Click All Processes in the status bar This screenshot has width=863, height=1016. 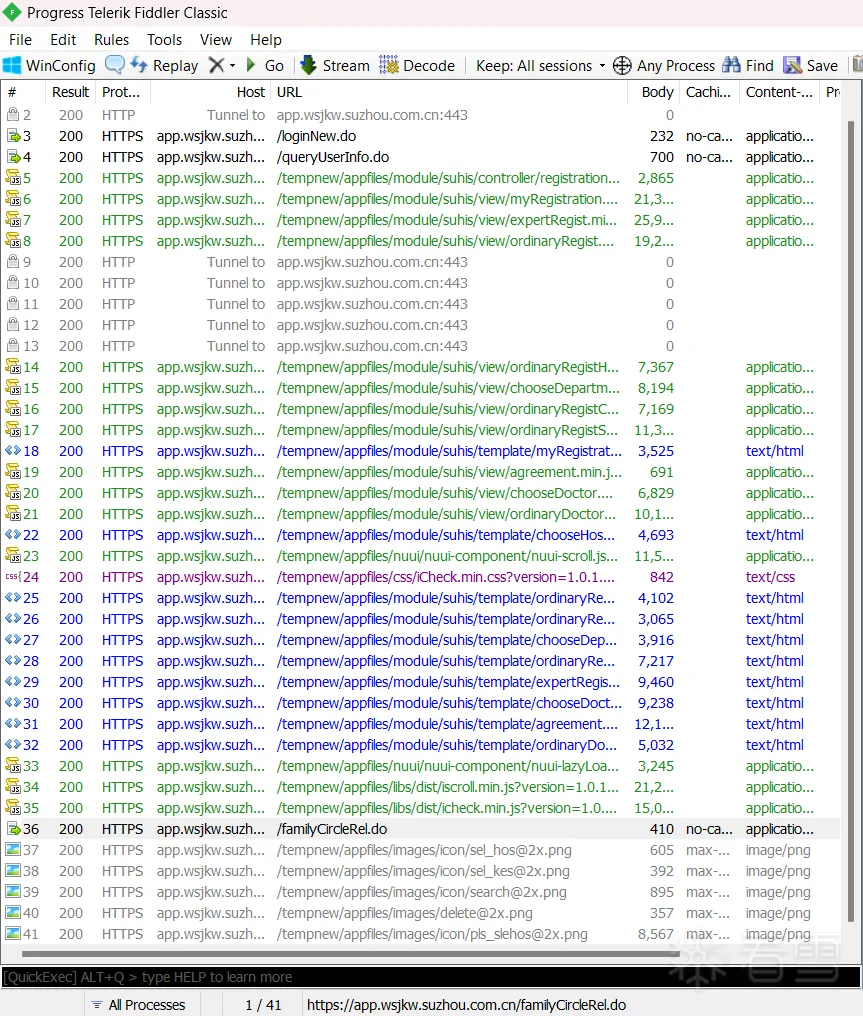[x=147, y=1005]
